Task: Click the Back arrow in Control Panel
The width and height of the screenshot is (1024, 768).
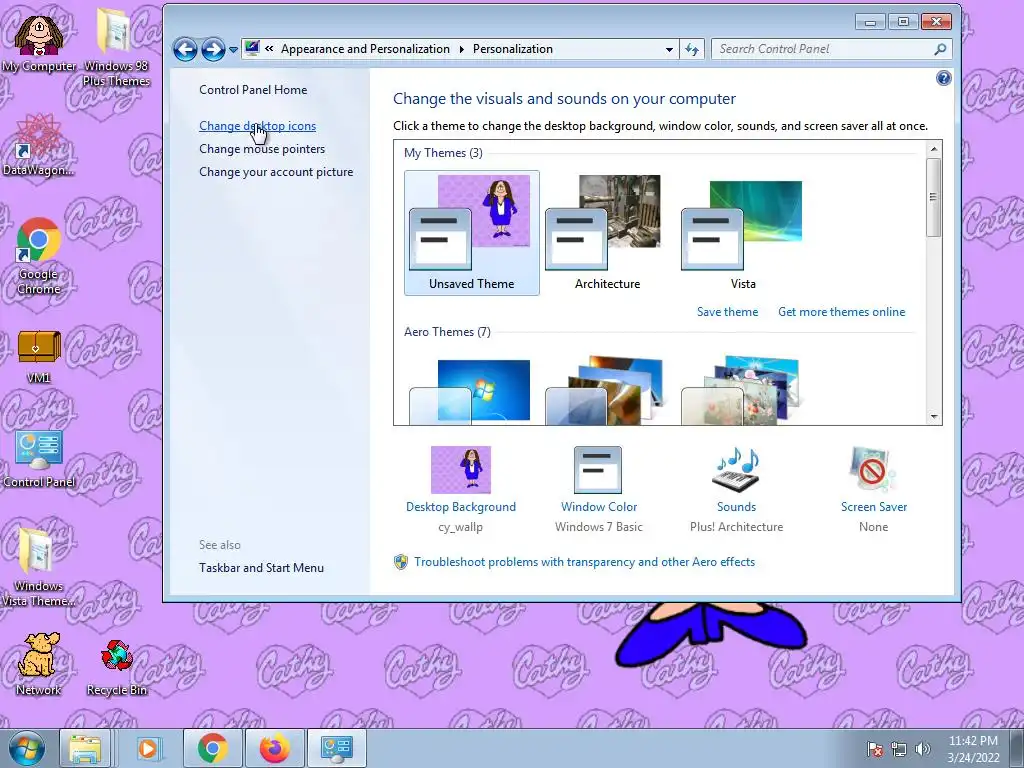Action: pos(185,49)
